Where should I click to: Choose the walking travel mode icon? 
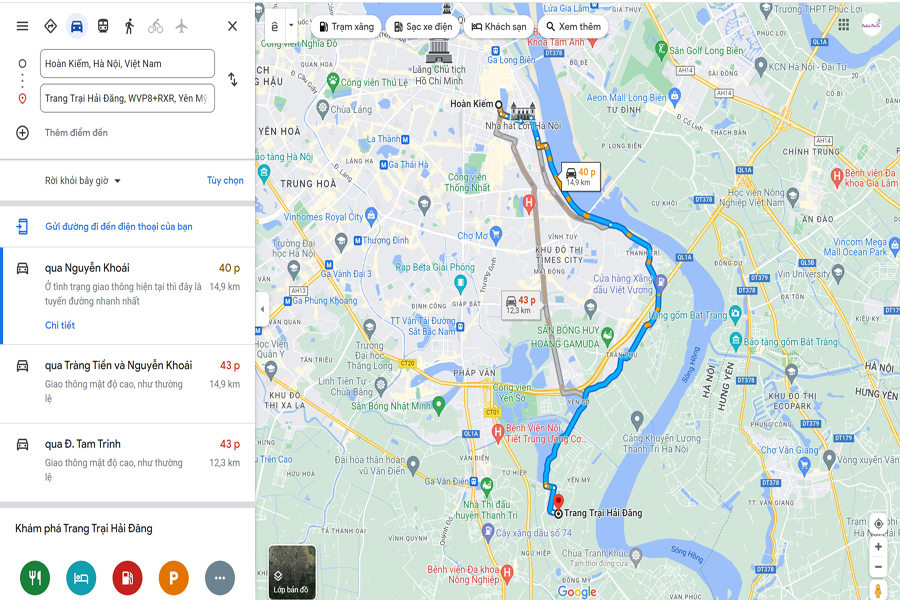(129, 26)
